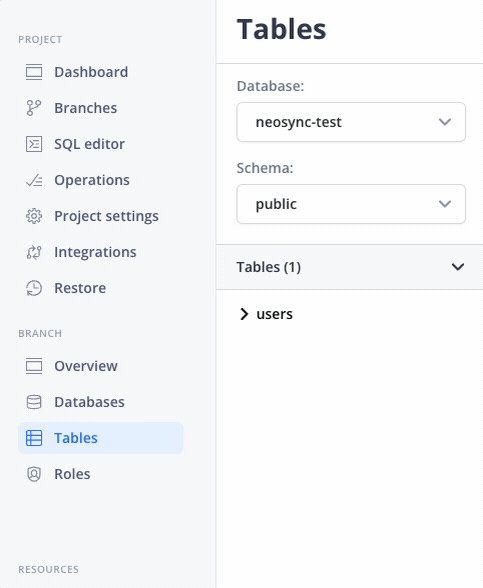This screenshot has height=588, width=483.
Task: Open SQL editor from the sidebar
Action: coord(89,144)
